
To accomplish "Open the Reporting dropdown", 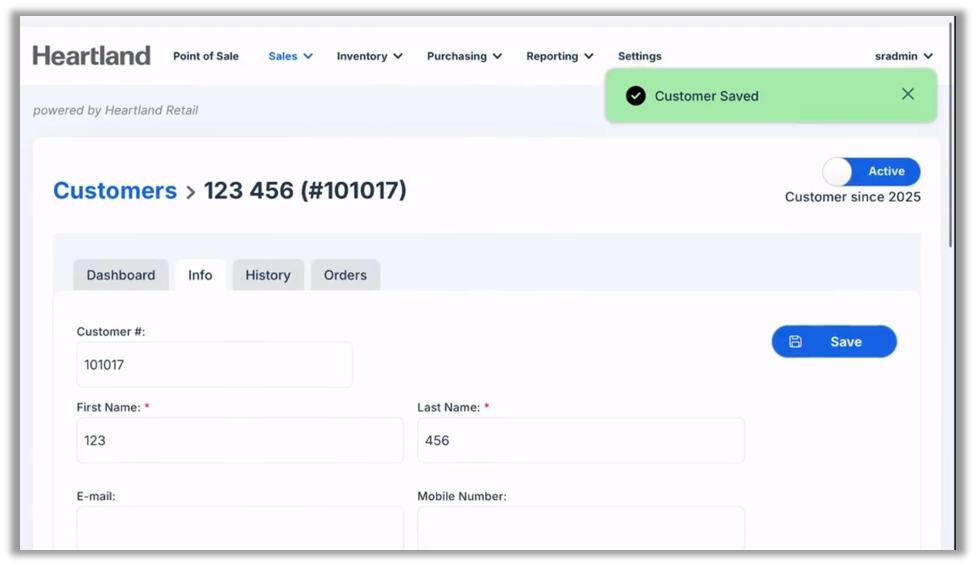I will point(559,56).
